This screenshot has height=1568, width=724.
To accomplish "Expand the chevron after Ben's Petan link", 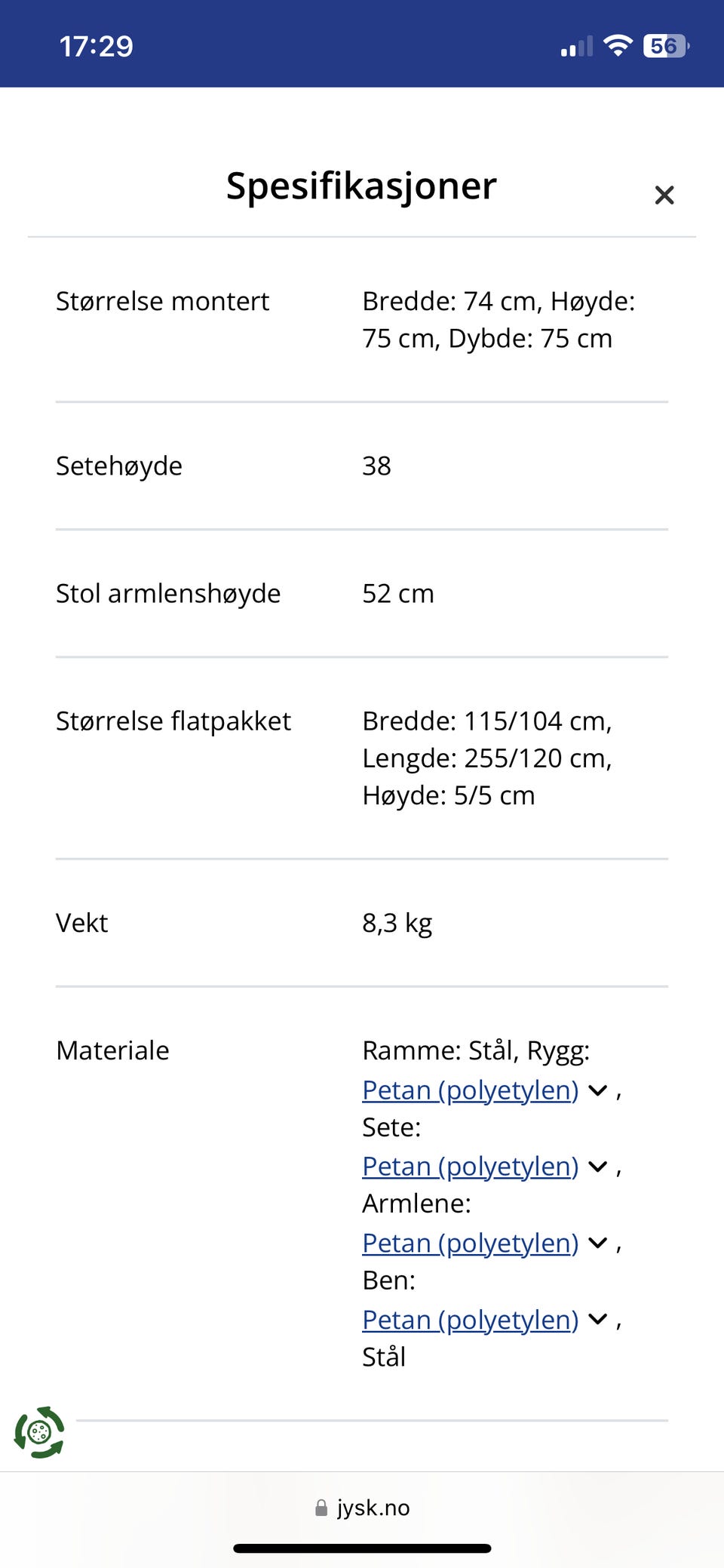I will [x=598, y=1321].
